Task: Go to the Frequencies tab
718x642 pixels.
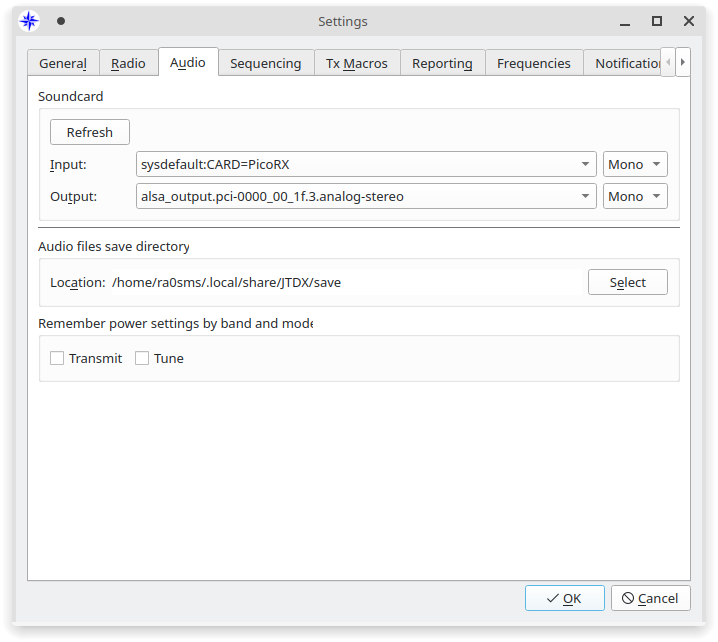Action: [533, 63]
